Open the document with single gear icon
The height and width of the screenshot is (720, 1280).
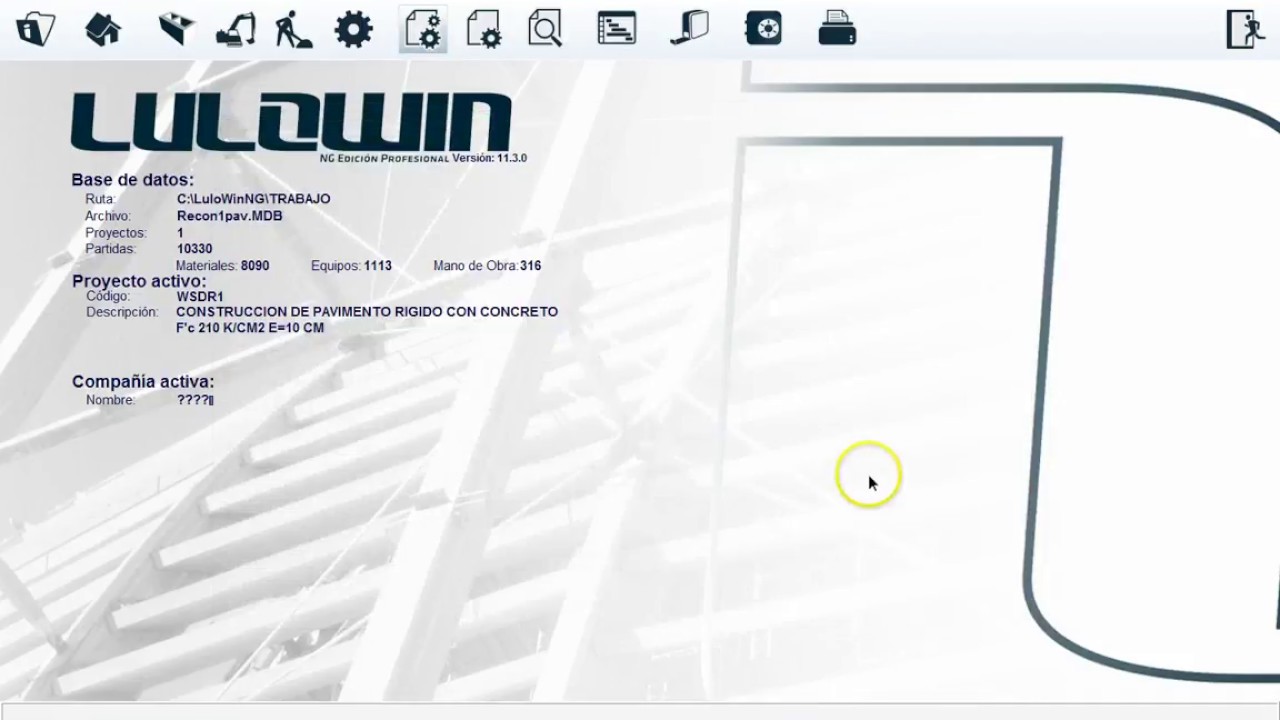click(484, 30)
